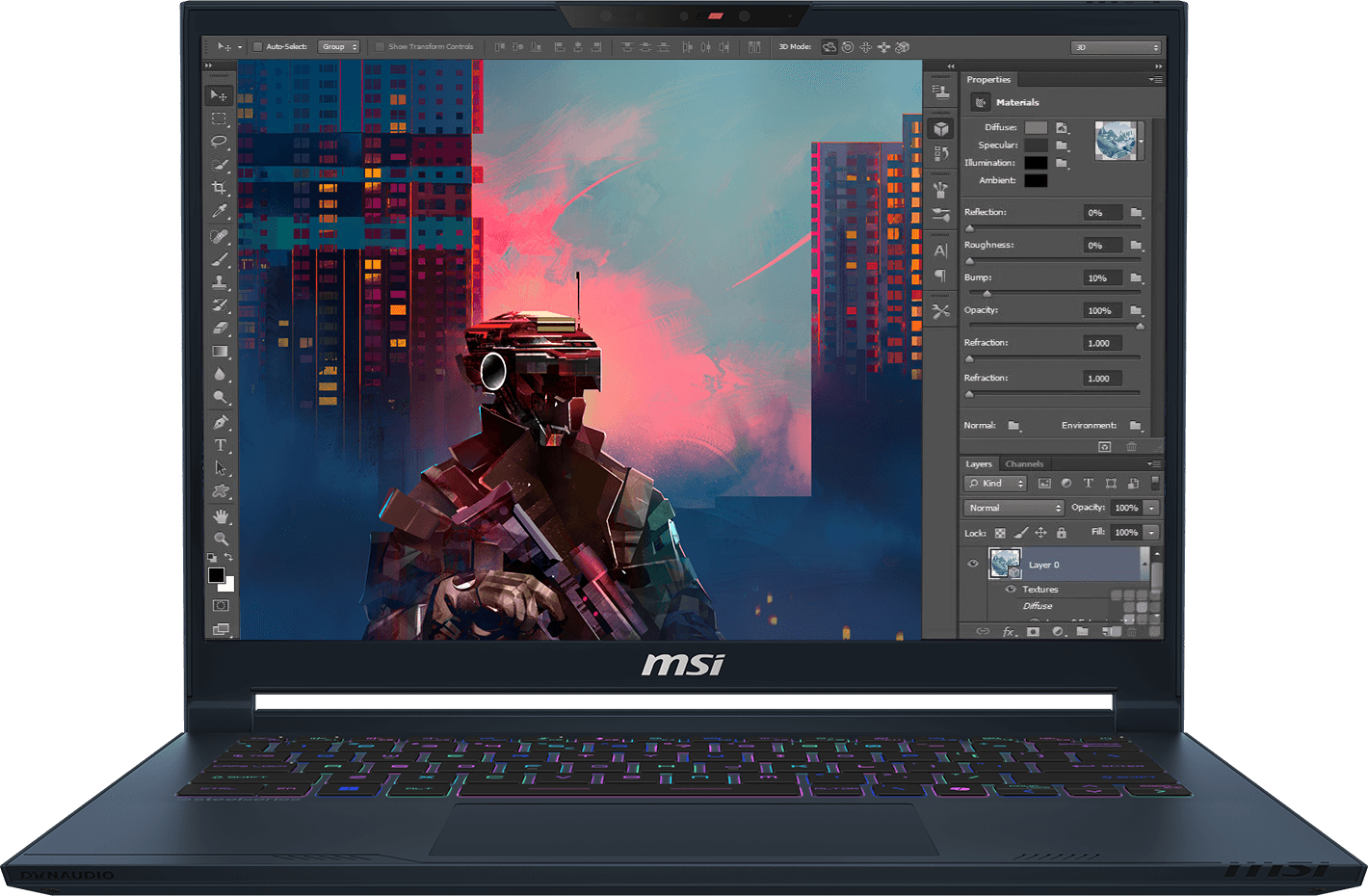Viewport: 1368px width, 896px height.
Task: Select the Clone Stamp tool
Action: click(220, 282)
